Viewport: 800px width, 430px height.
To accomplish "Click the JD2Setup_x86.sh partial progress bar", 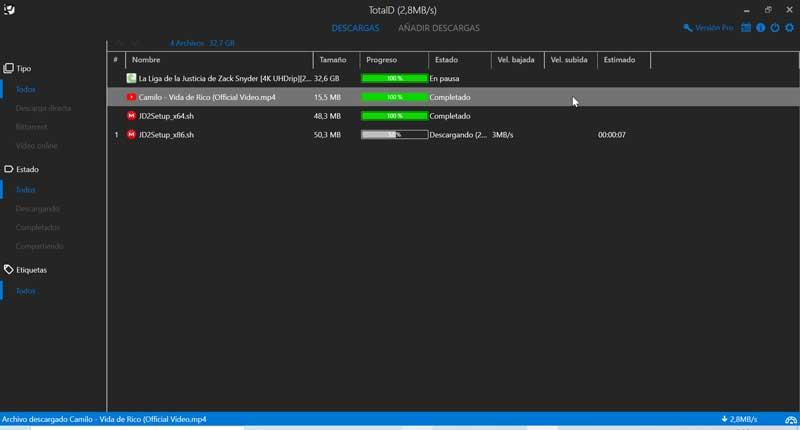I will point(394,135).
